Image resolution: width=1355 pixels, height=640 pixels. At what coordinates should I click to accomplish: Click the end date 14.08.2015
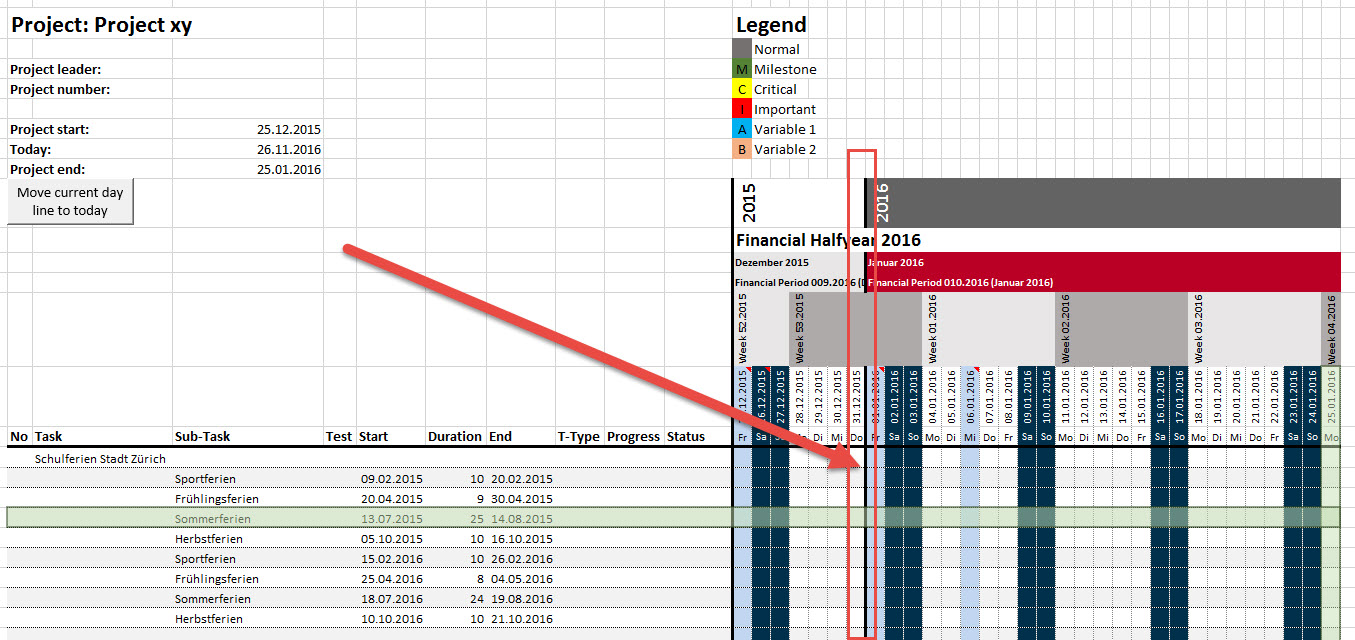pos(521,519)
